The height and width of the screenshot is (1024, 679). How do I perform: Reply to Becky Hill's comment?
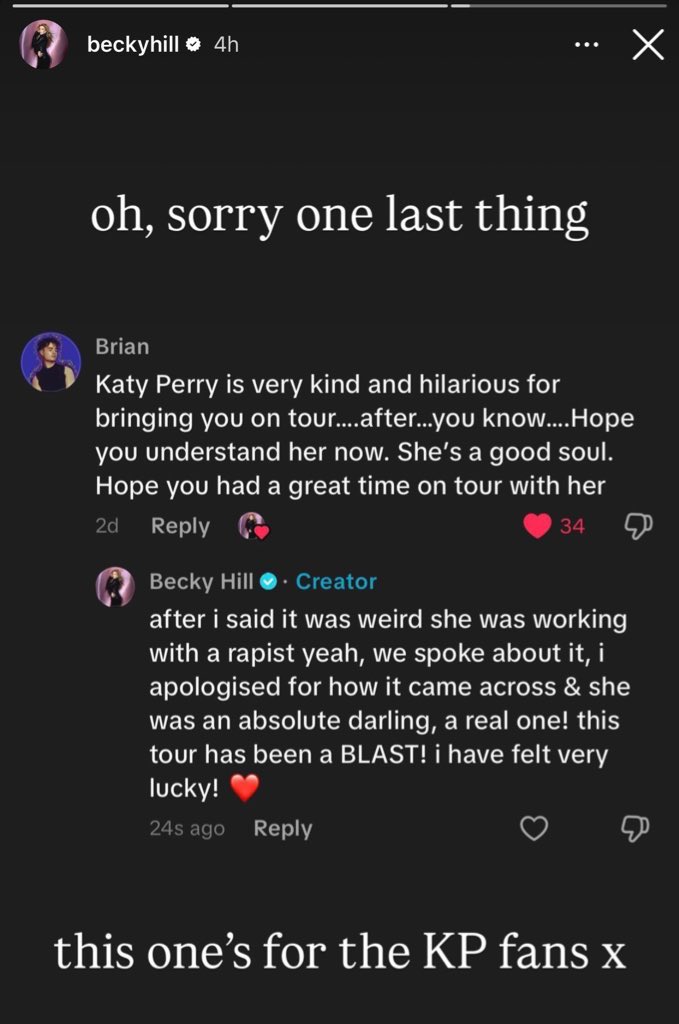click(283, 828)
